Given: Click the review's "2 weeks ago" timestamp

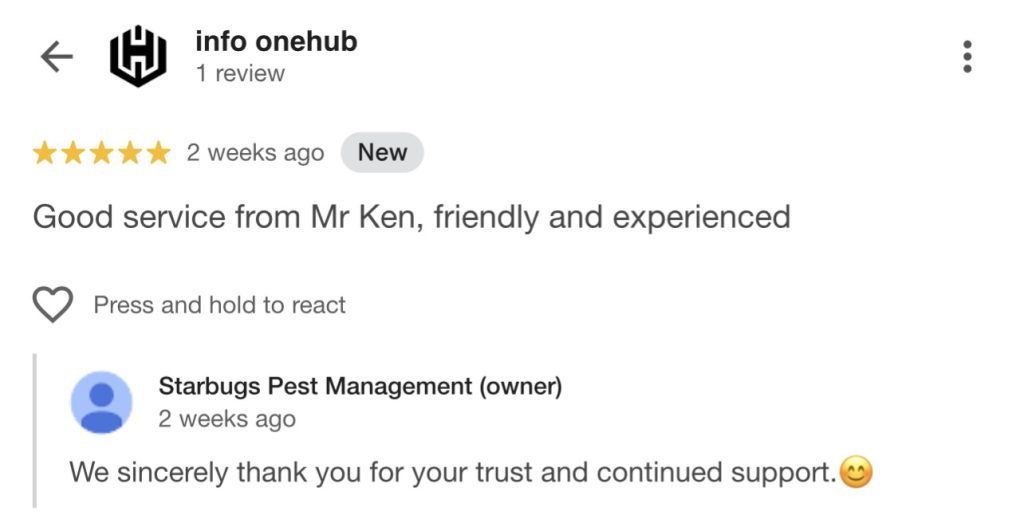Looking at the screenshot, I should click(255, 154).
